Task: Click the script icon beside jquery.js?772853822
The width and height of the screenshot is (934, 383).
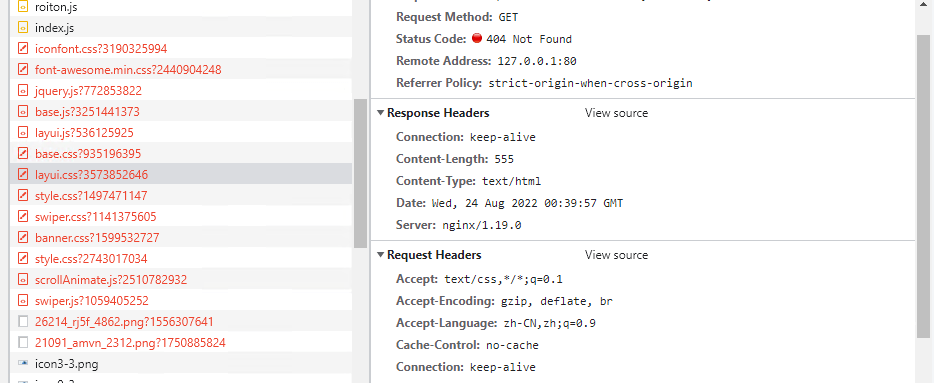Action: point(23,91)
